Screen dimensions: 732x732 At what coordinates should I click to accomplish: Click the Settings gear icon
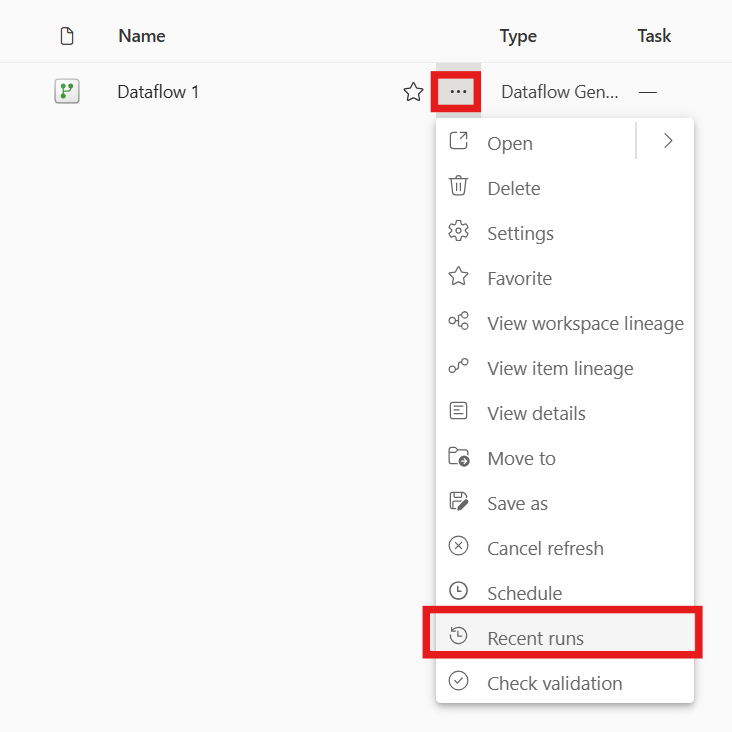point(458,232)
